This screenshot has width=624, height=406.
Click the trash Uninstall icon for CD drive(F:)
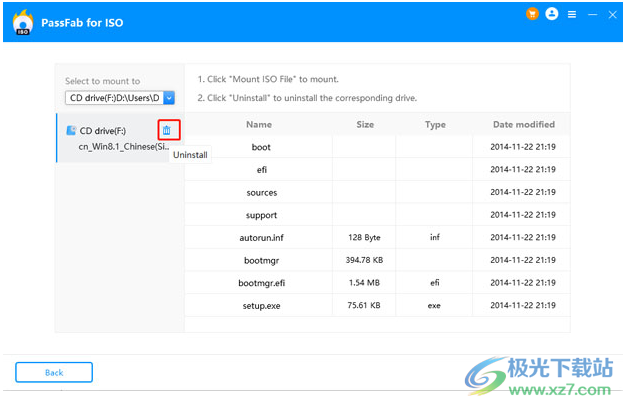(x=167, y=130)
